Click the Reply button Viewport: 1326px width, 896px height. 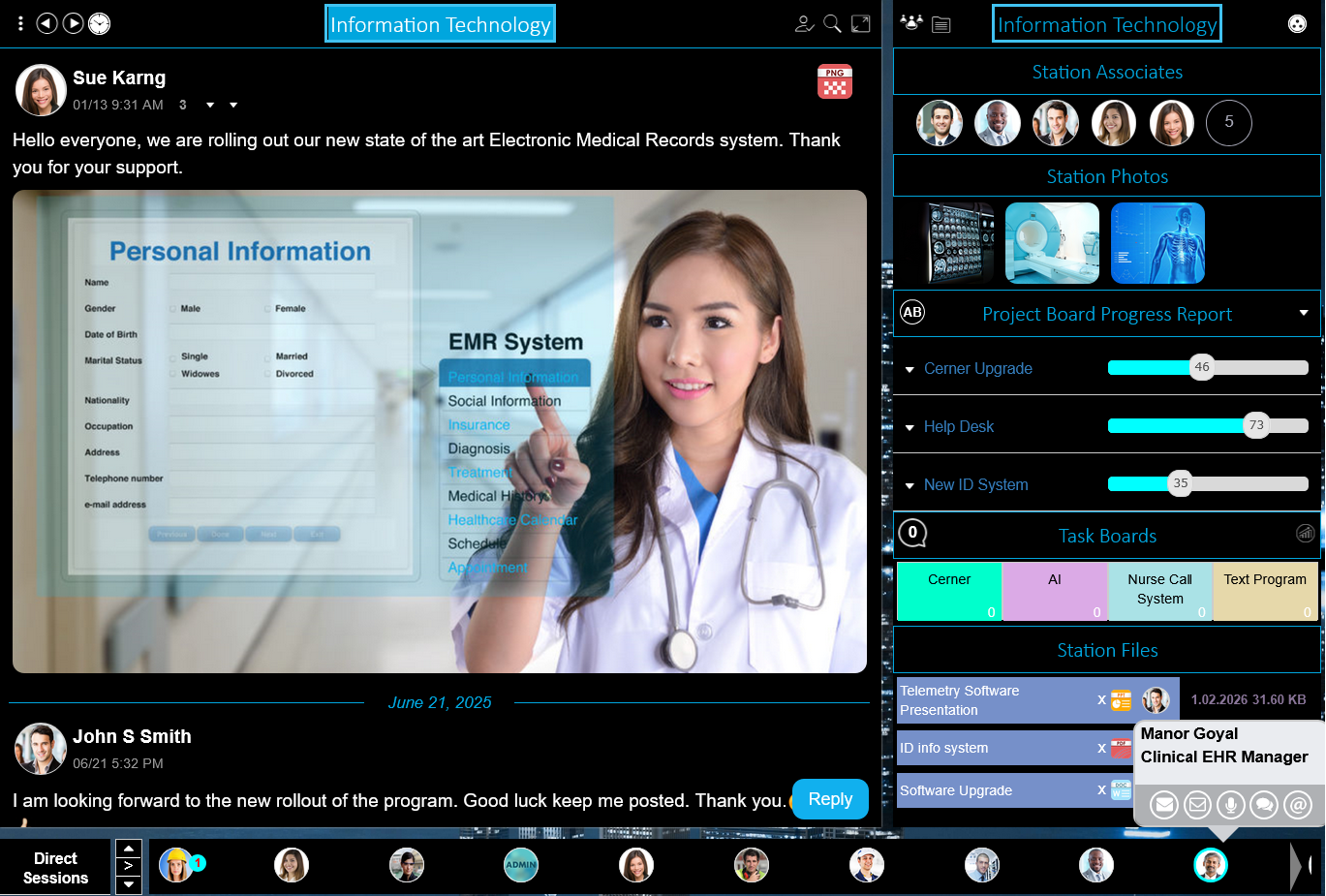coord(830,799)
